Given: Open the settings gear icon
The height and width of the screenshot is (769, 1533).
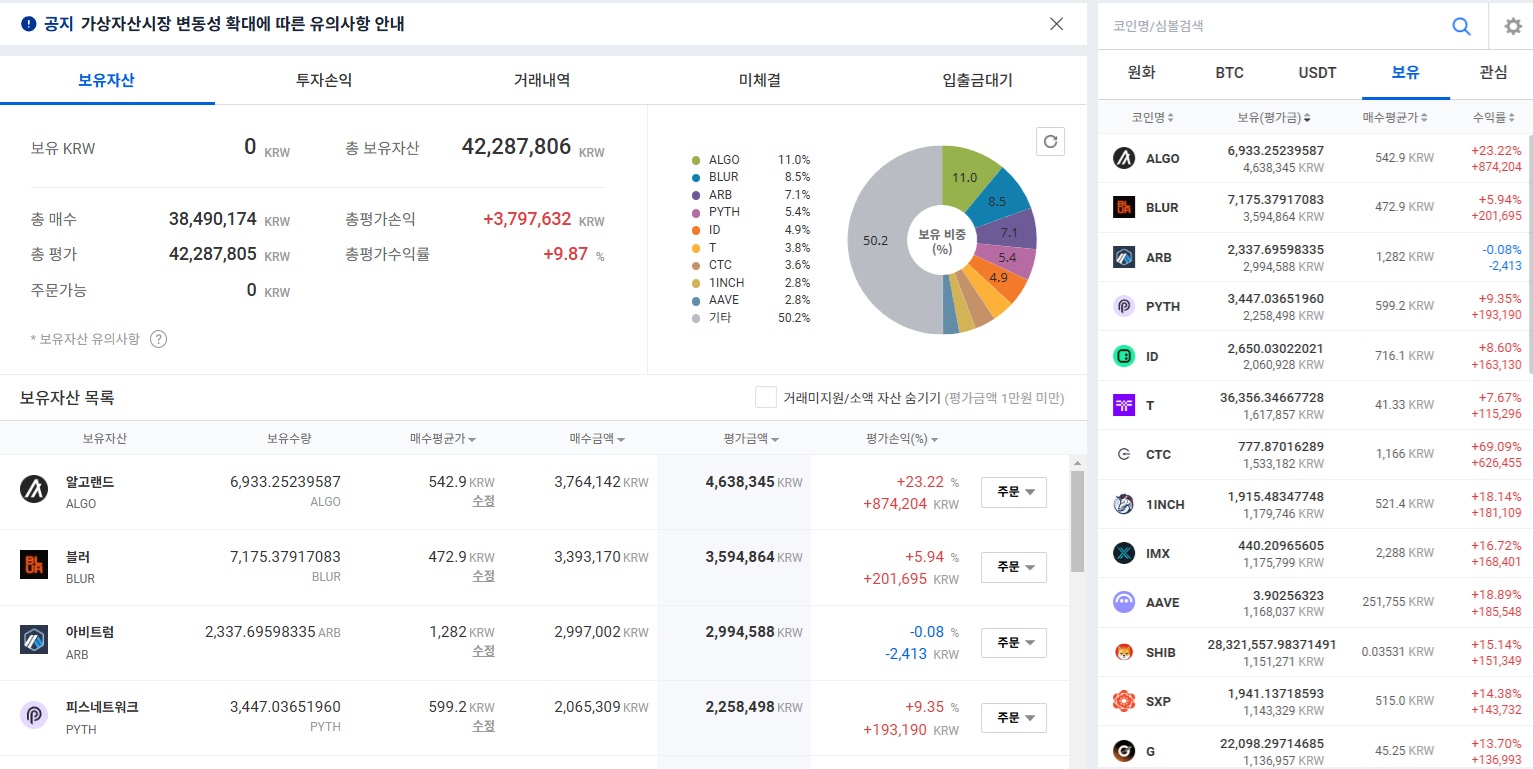Looking at the screenshot, I should pyautogui.click(x=1513, y=27).
